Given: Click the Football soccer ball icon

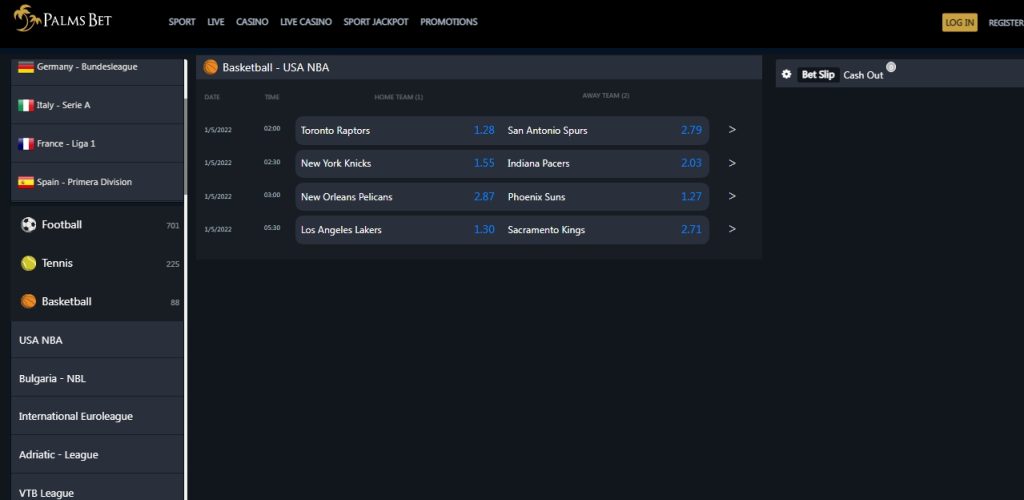Looking at the screenshot, I should coord(29,225).
